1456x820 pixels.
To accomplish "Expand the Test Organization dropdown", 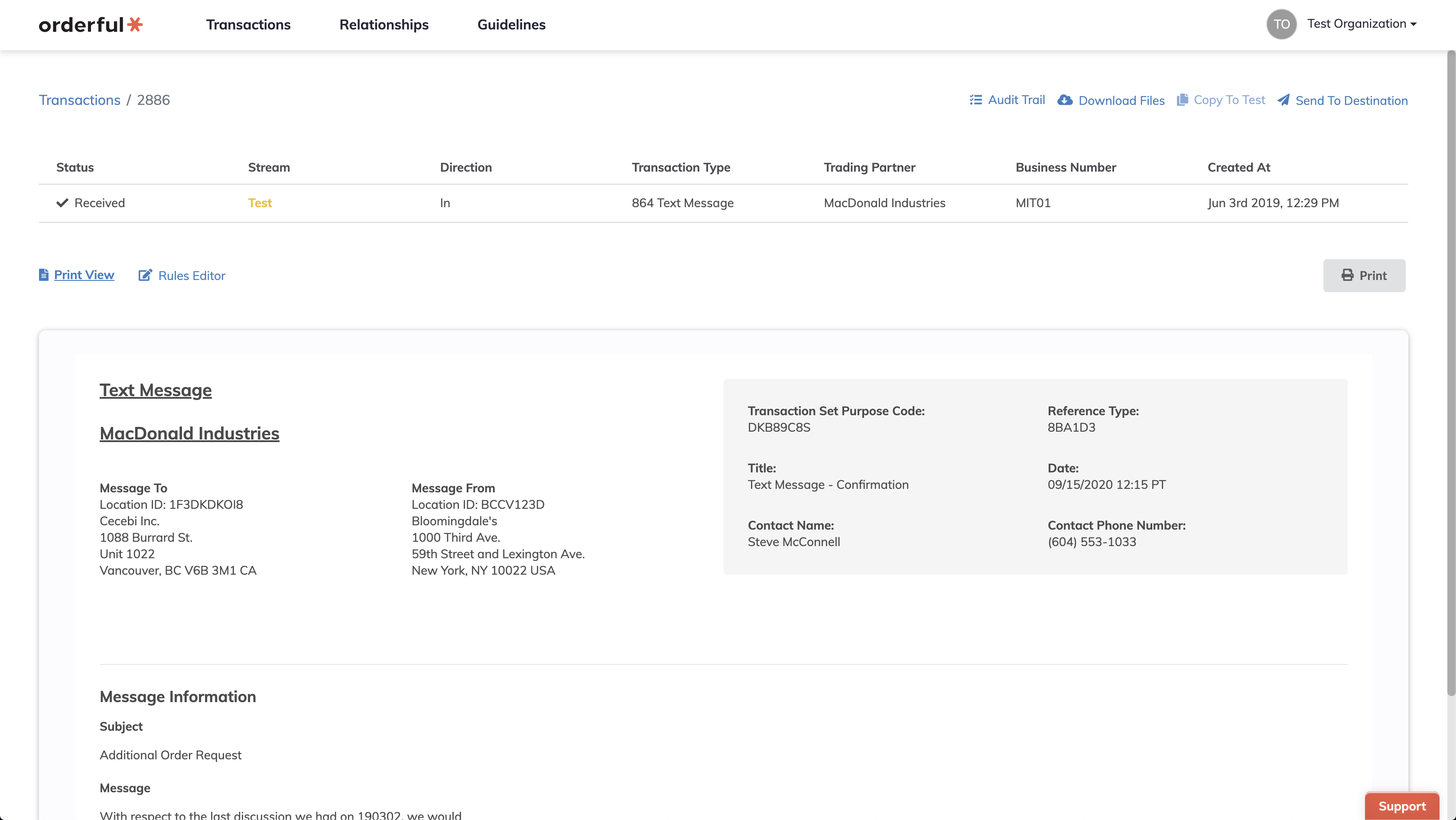I will [1362, 24].
